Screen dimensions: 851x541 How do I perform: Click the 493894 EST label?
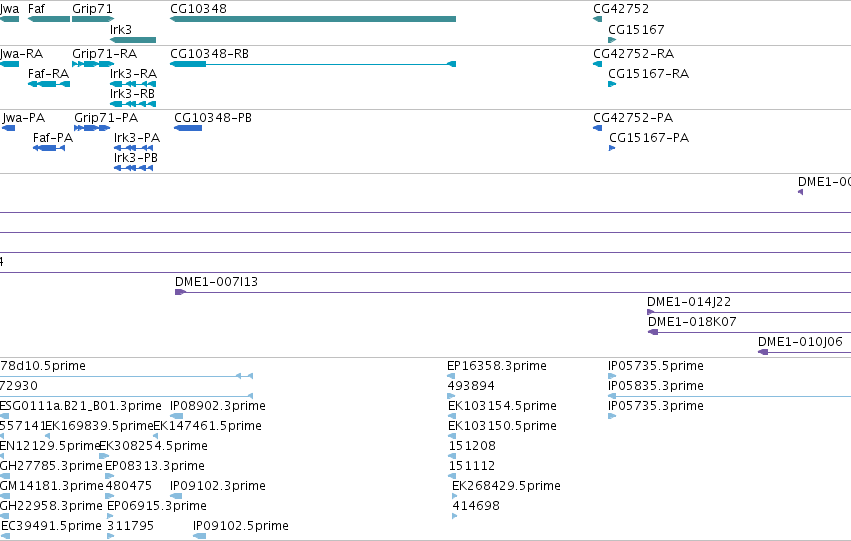(x=471, y=386)
